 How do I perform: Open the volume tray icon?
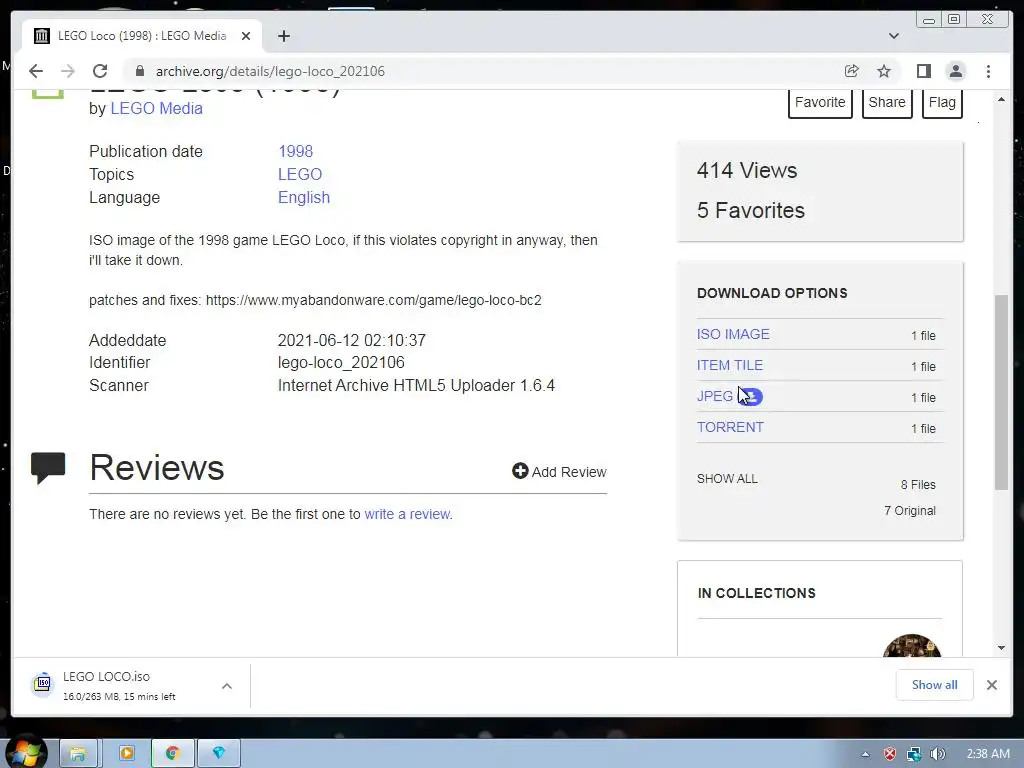point(938,754)
